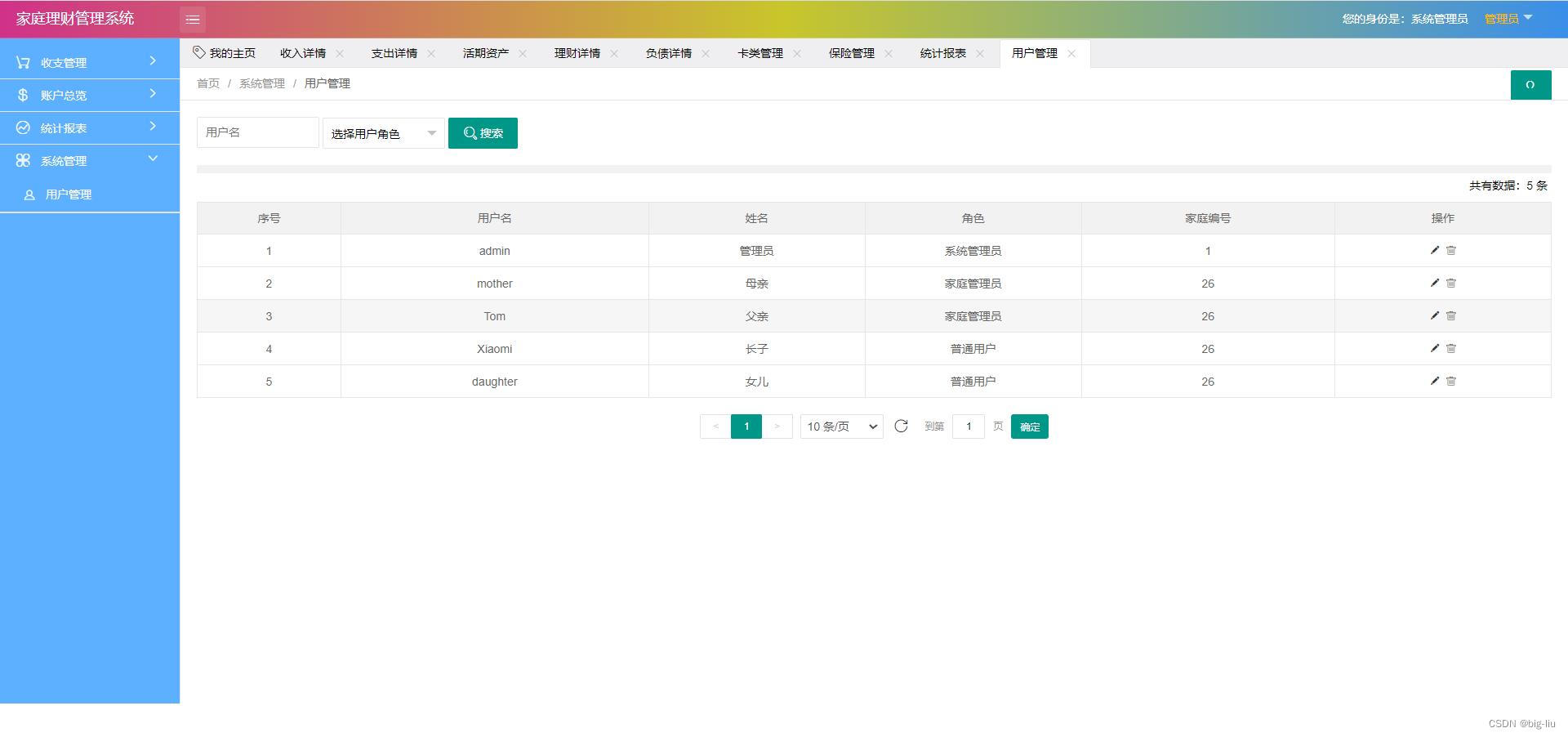Close the 统计报表 tab
Image resolution: width=1568 pixels, height=737 pixels.
pos(980,53)
